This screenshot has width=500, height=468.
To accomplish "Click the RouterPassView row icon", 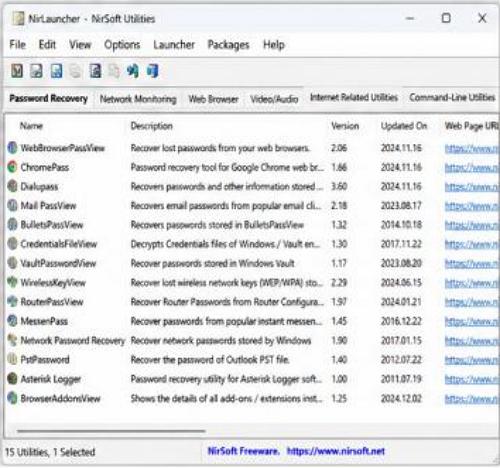I will point(12,302).
